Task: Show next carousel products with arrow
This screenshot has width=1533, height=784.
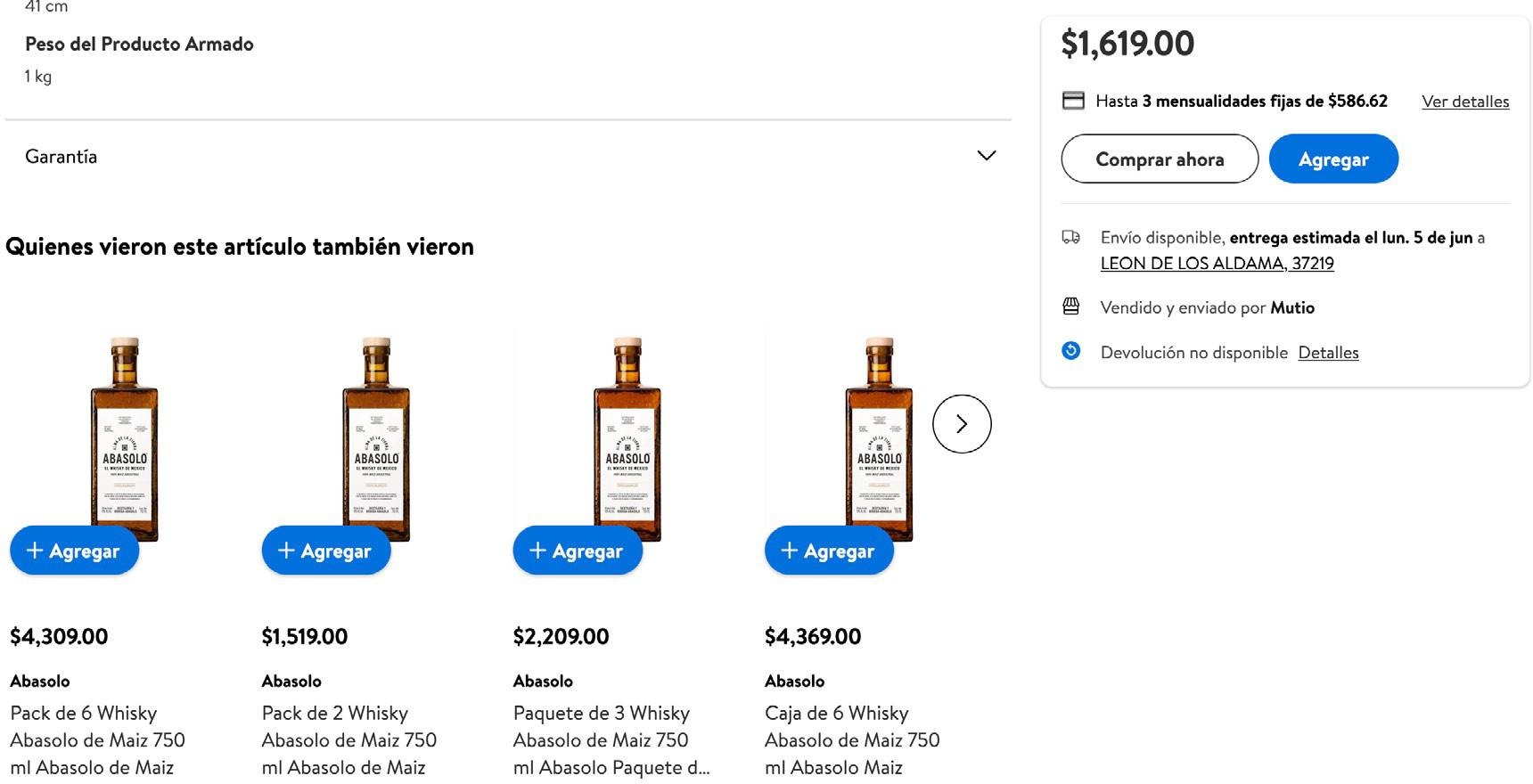Action: pyautogui.click(x=962, y=424)
